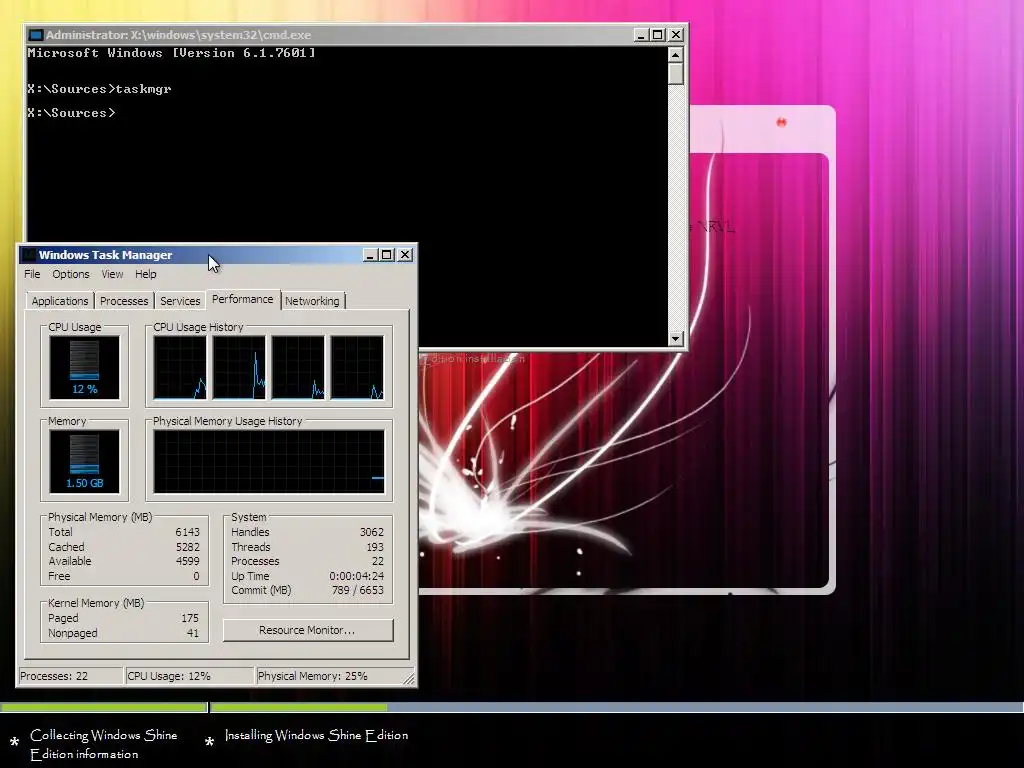Click the Up Time value 0:00:04:24
The width and height of the screenshot is (1024, 768).
point(357,576)
